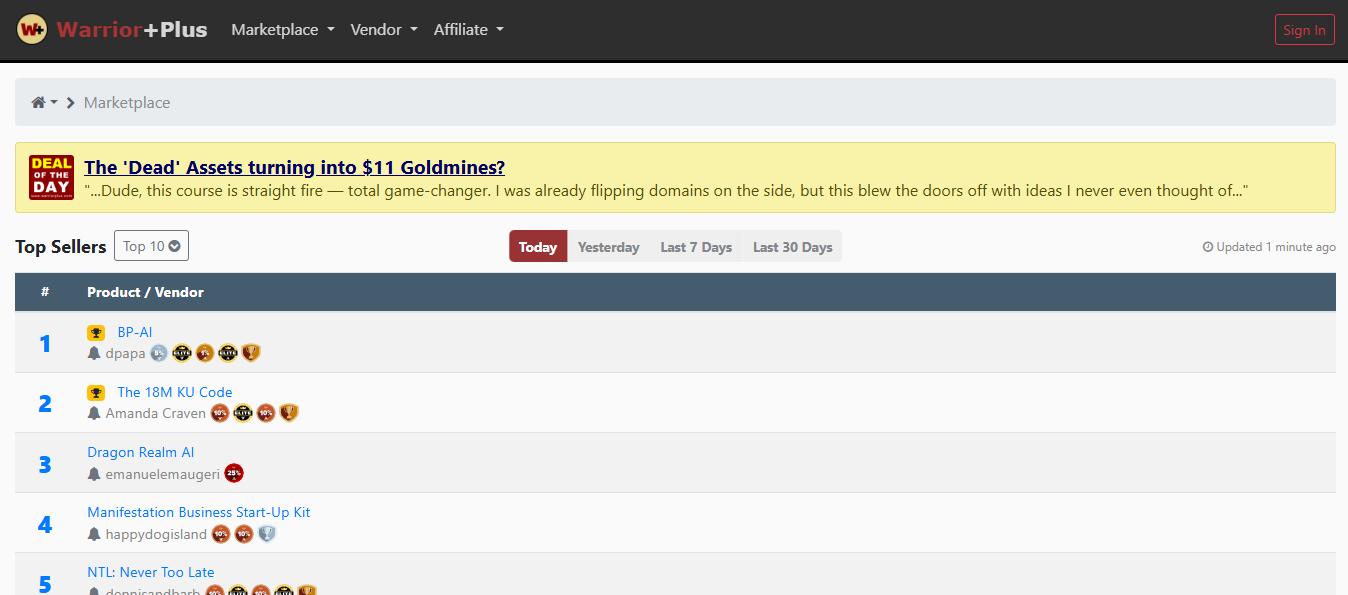Image resolution: width=1348 pixels, height=595 pixels.
Task: Click rank number 3
Action: [x=45, y=464]
